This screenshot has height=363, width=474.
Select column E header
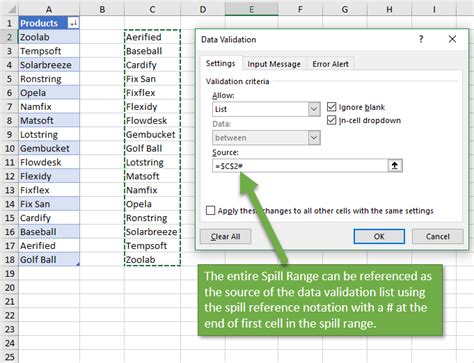tap(252, 9)
